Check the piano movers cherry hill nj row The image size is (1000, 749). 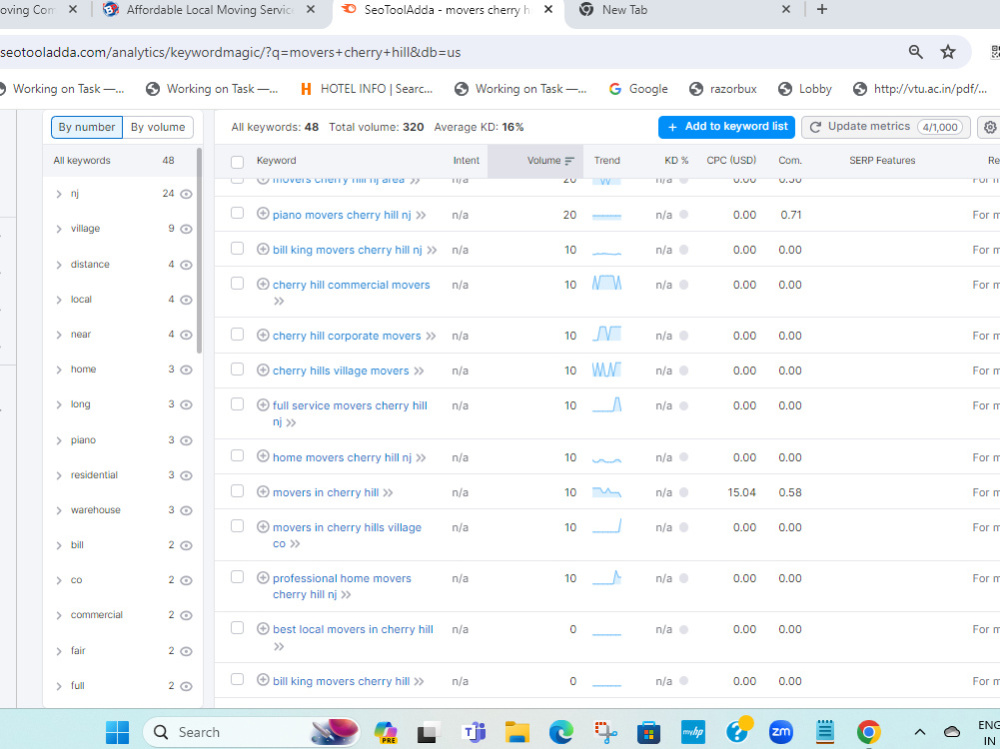tap(237, 213)
